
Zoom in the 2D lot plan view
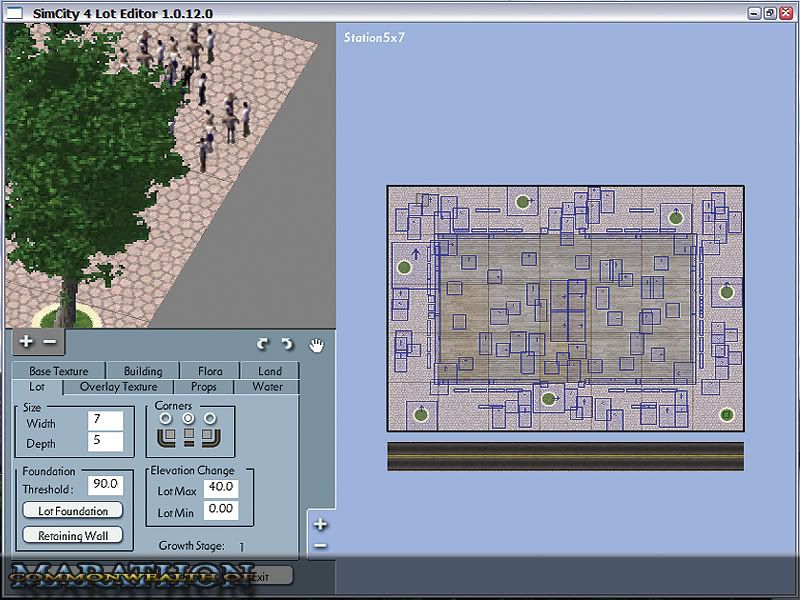tap(320, 524)
